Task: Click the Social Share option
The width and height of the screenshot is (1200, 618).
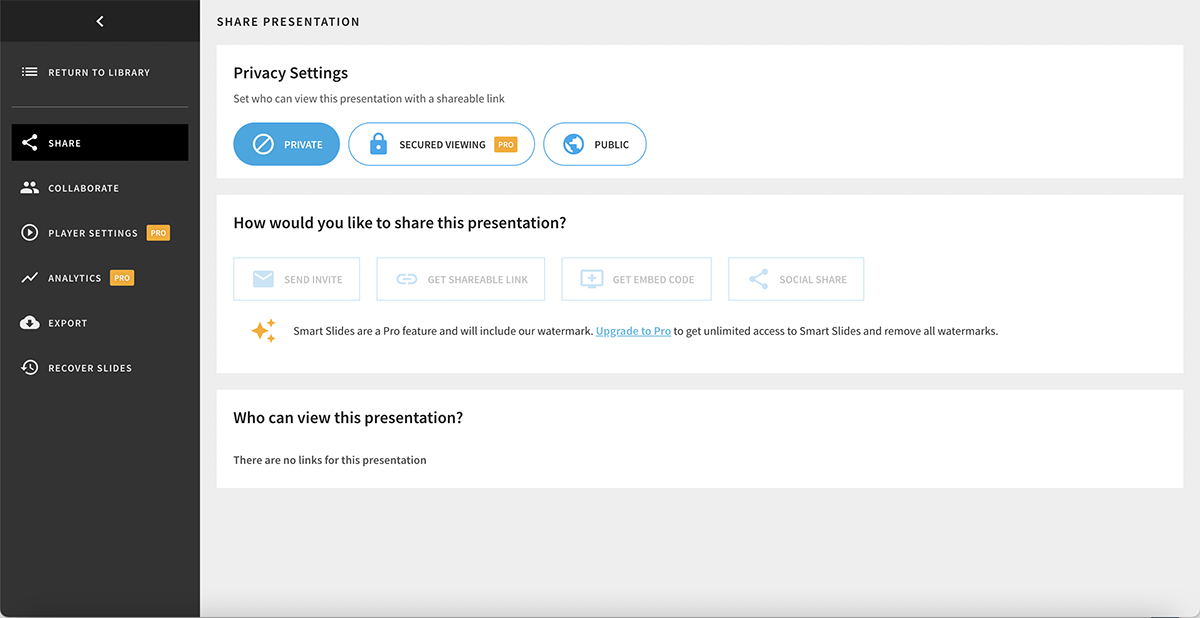Action: coord(795,279)
